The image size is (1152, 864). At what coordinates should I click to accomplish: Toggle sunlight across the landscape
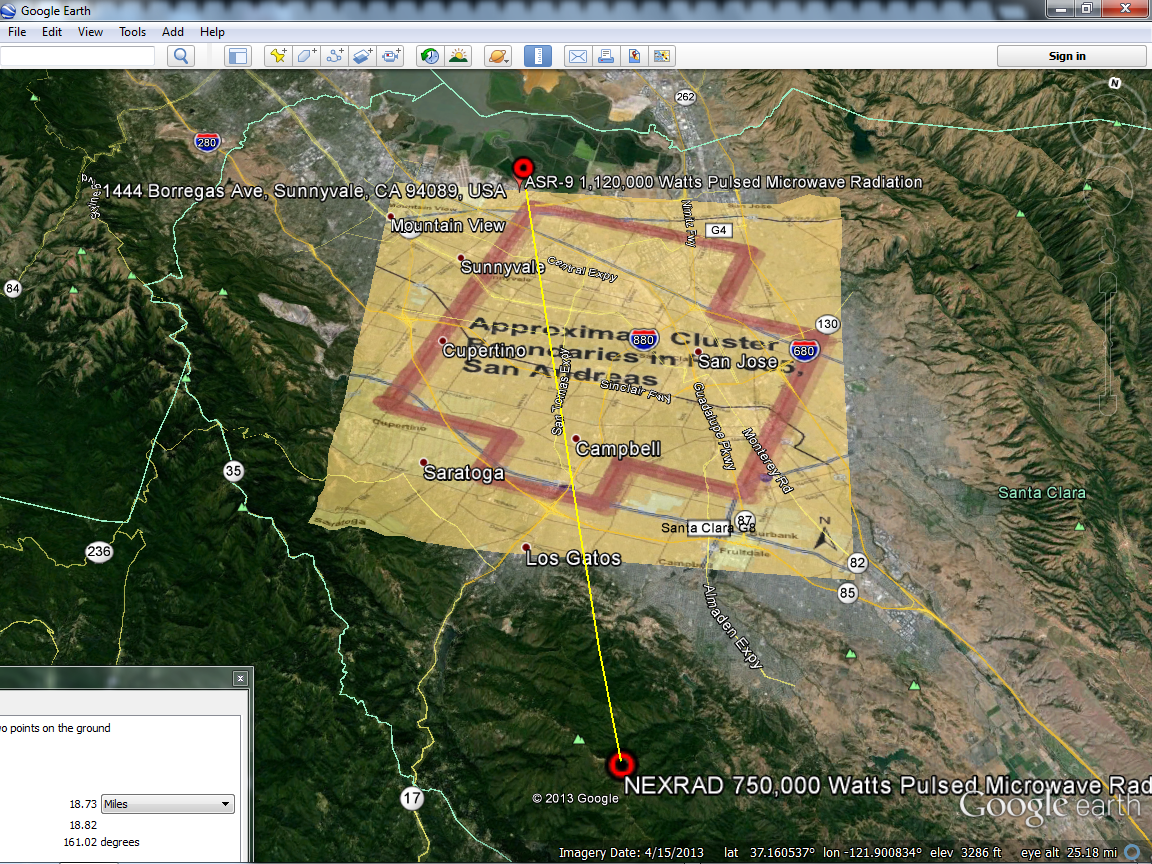(x=458, y=56)
